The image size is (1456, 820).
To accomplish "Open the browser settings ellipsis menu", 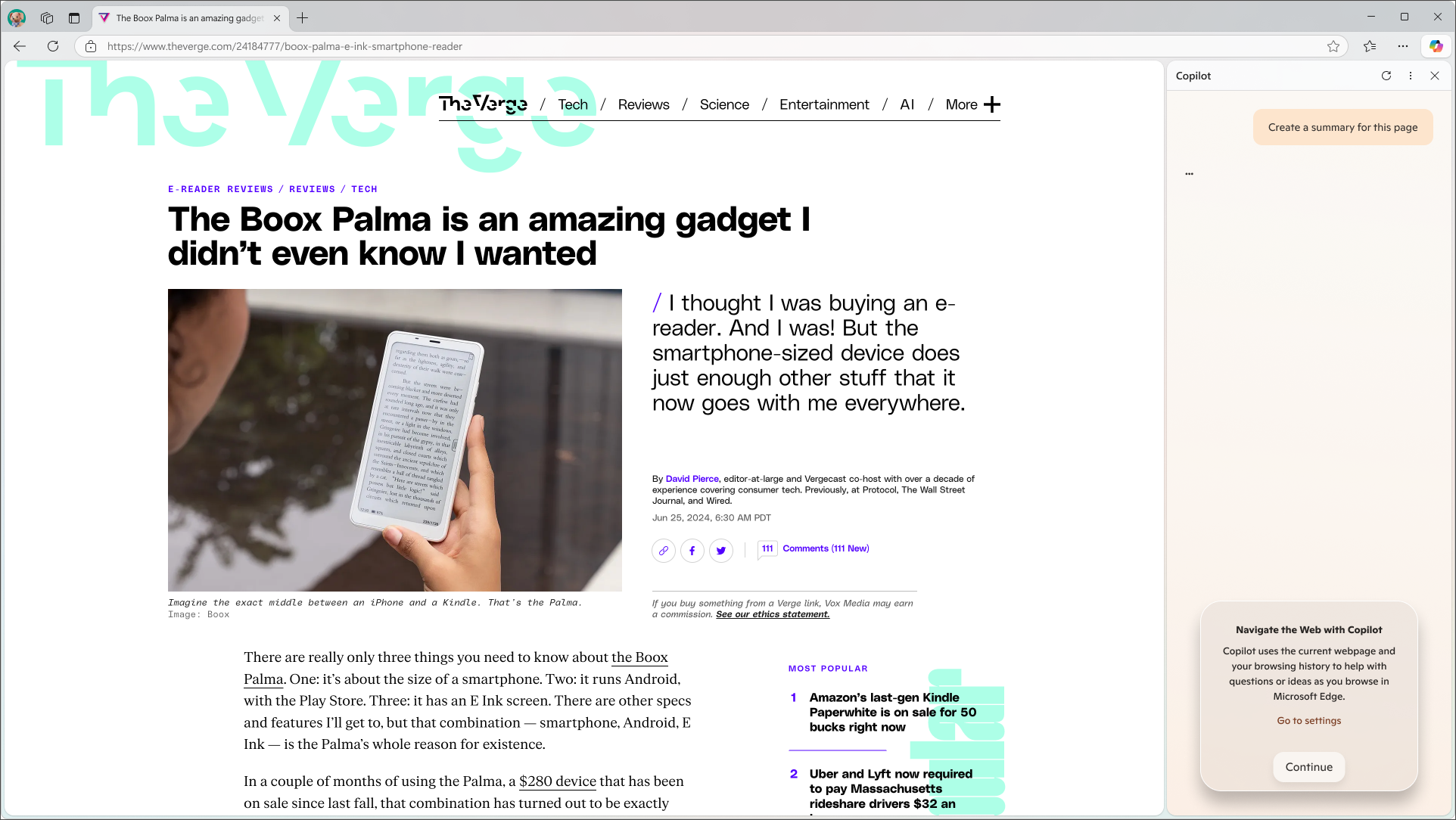I will [1402, 46].
